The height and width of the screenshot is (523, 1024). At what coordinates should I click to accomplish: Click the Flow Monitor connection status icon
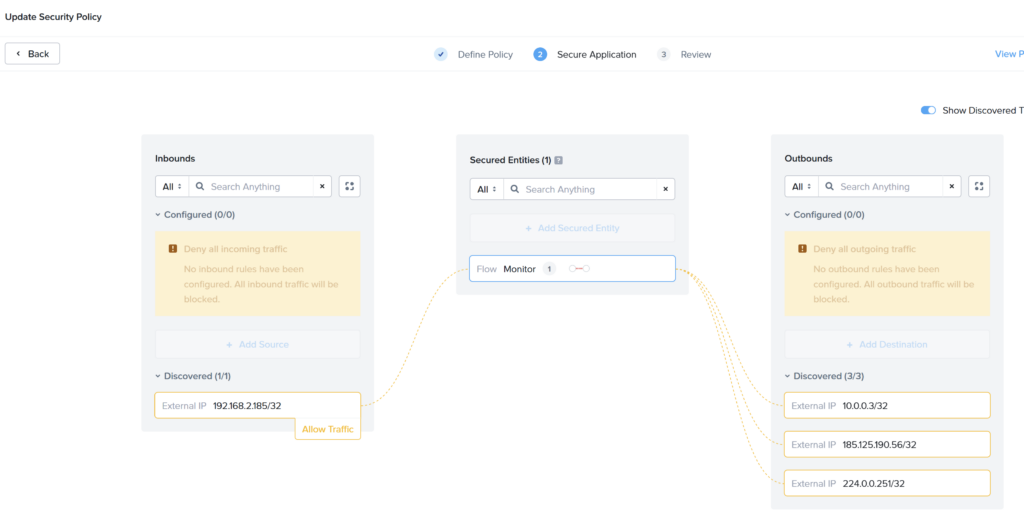(579, 268)
